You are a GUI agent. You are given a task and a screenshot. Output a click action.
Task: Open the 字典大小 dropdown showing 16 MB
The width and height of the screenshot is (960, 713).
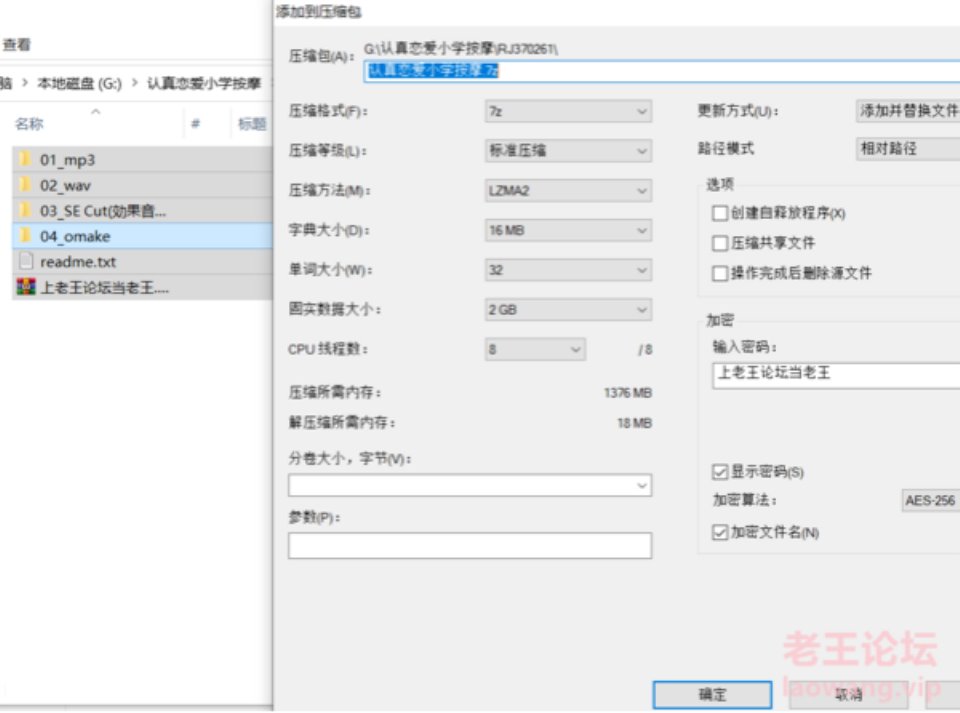tap(568, 230)
